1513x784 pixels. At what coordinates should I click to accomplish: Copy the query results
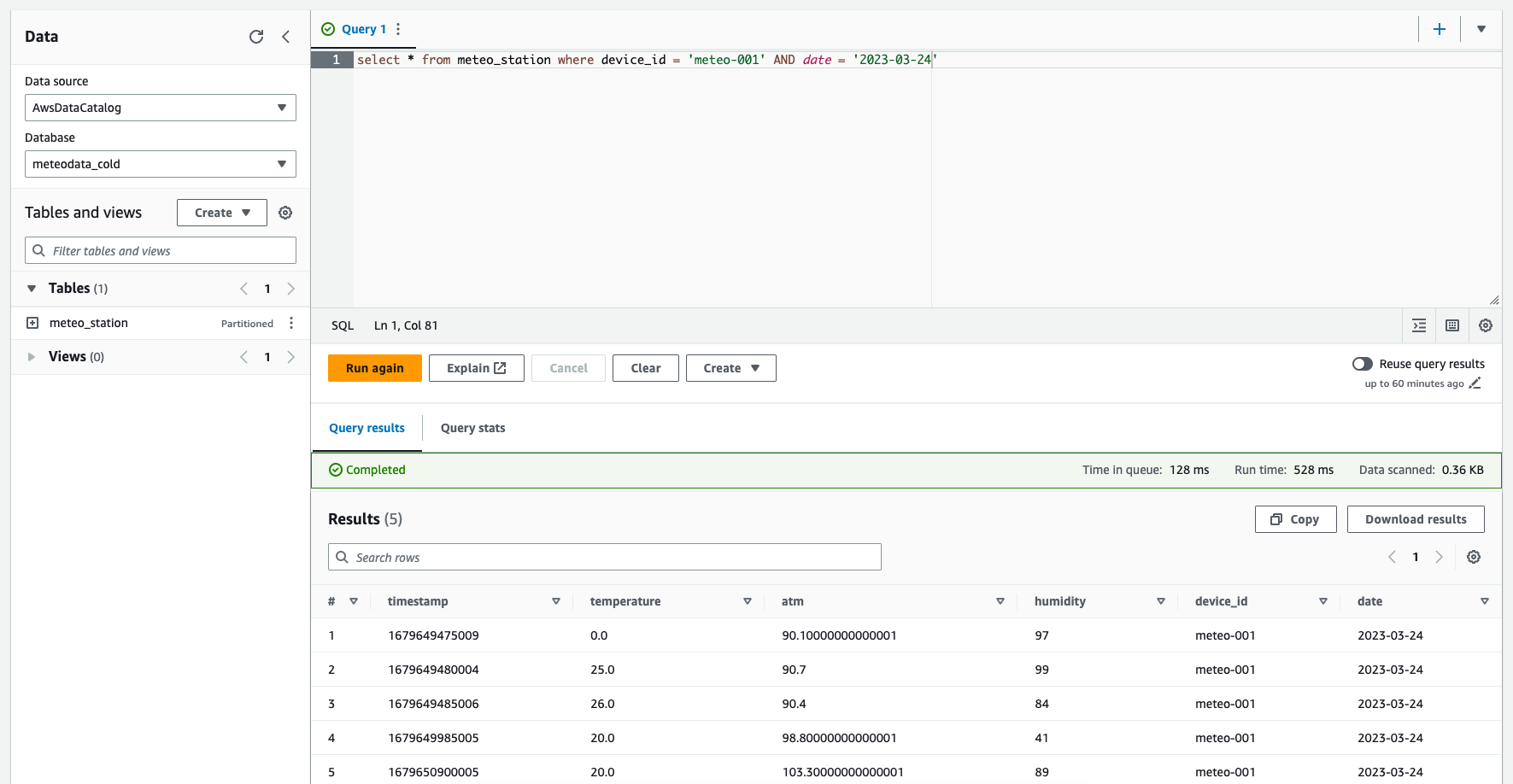pos(1296,519)
